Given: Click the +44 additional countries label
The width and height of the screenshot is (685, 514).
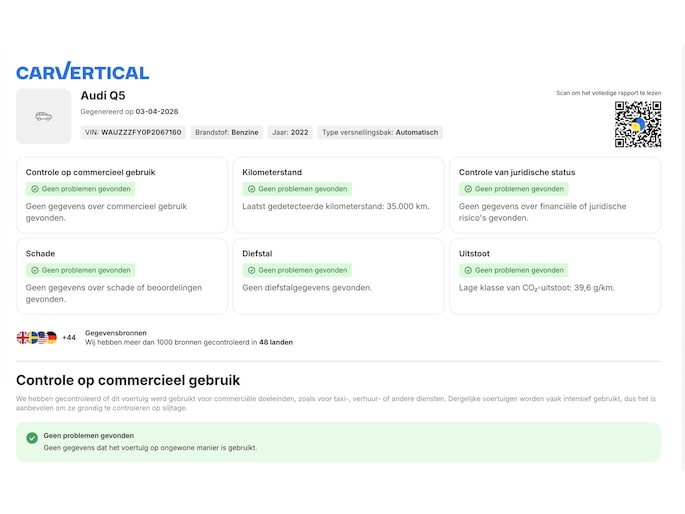Looking at the screenshot, I should tap(69, 338).
